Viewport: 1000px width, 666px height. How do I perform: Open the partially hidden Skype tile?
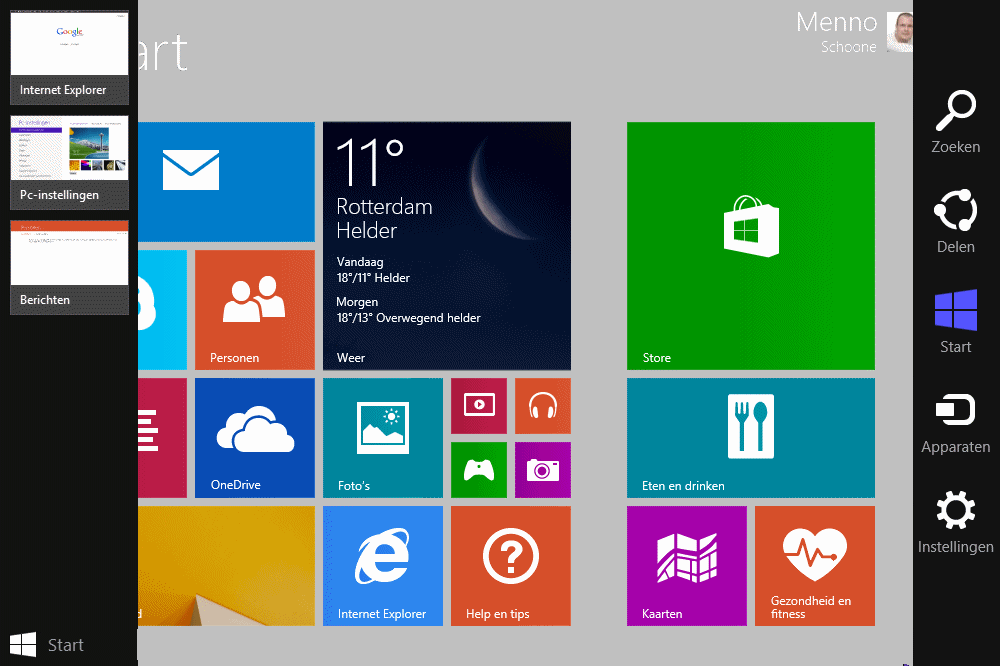(163, 310)
